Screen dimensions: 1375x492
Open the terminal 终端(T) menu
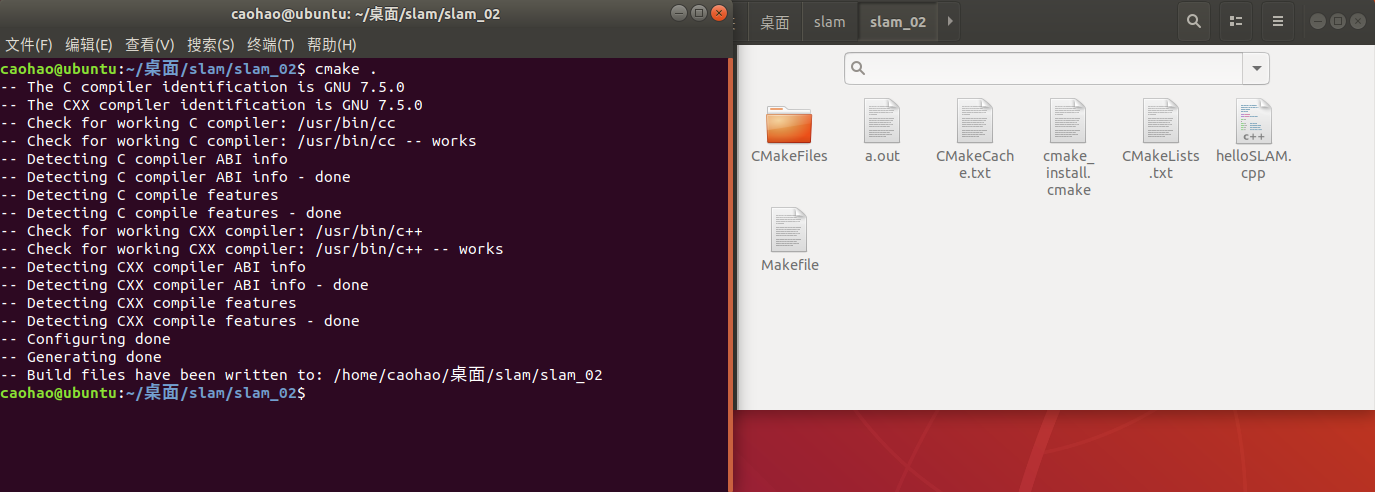[x=271, y=45]
